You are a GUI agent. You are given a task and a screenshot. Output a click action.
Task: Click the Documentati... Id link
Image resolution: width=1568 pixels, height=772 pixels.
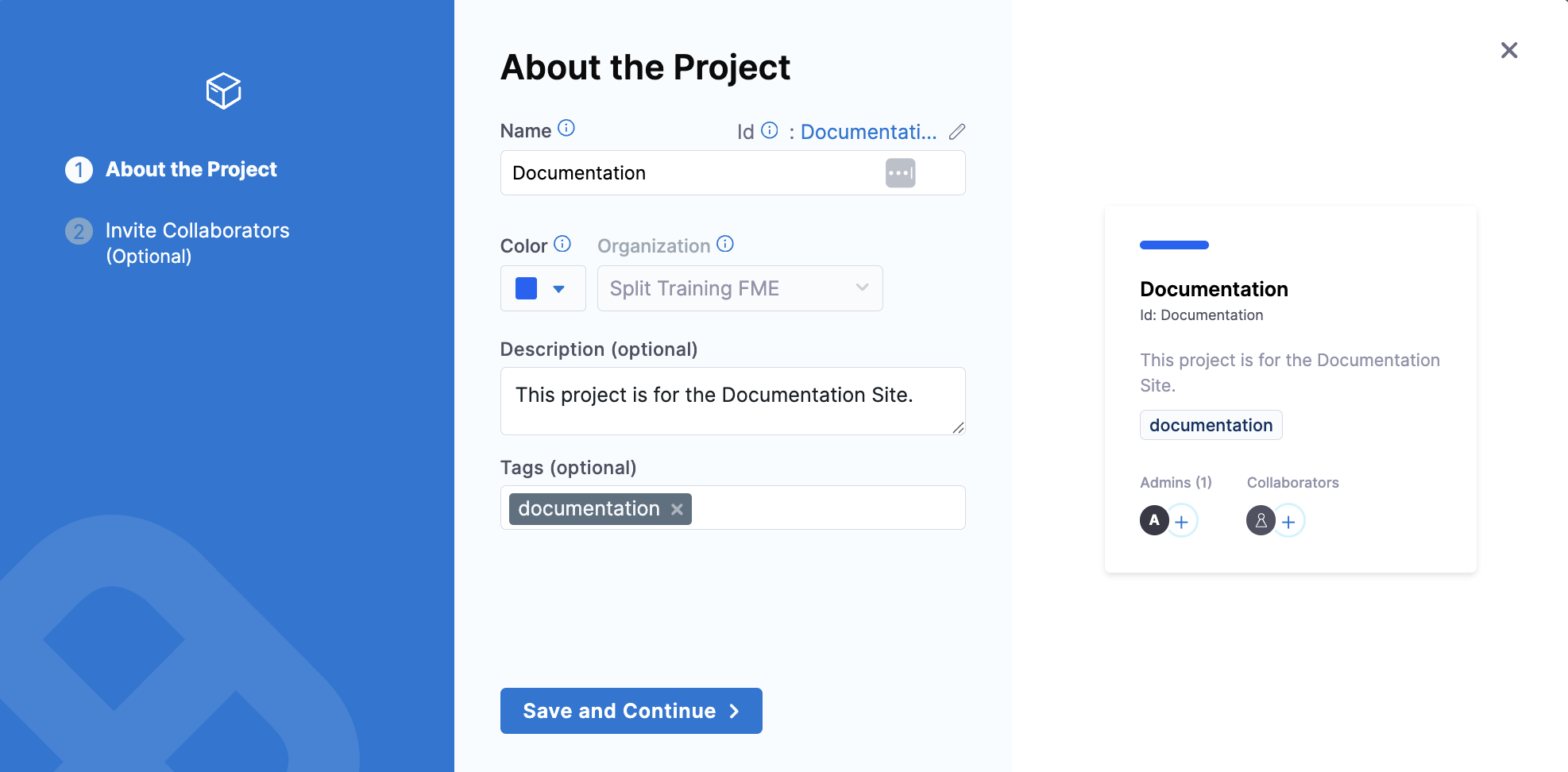point(868,132)
